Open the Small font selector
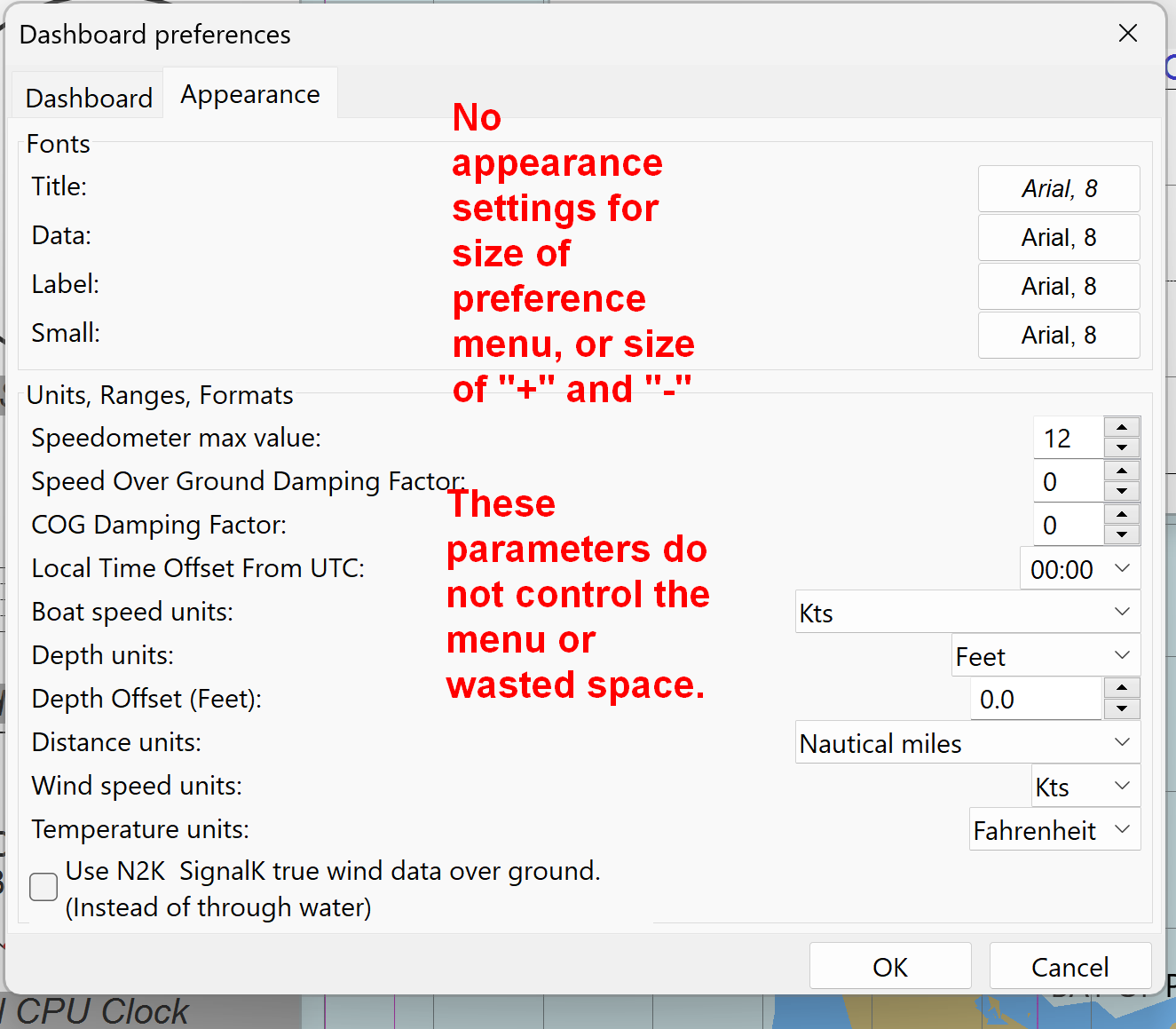Image resolution: width=1176 pixels, height=1029 pixels. [1058, 335]
